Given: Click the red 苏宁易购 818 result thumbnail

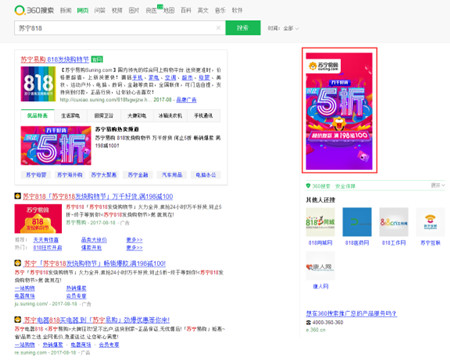Looking at the screenshot, I should pyautogui.click(x=38, y=219).
